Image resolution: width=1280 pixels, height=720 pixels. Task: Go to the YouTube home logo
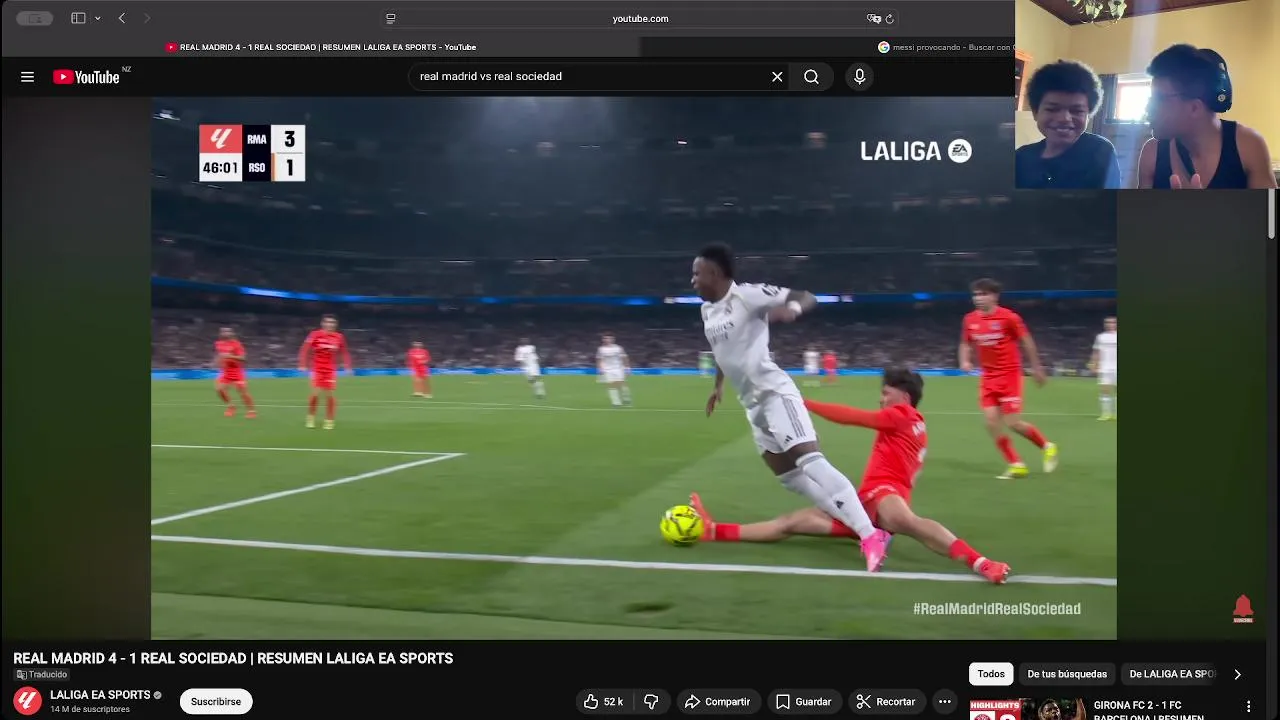point(86,77)
